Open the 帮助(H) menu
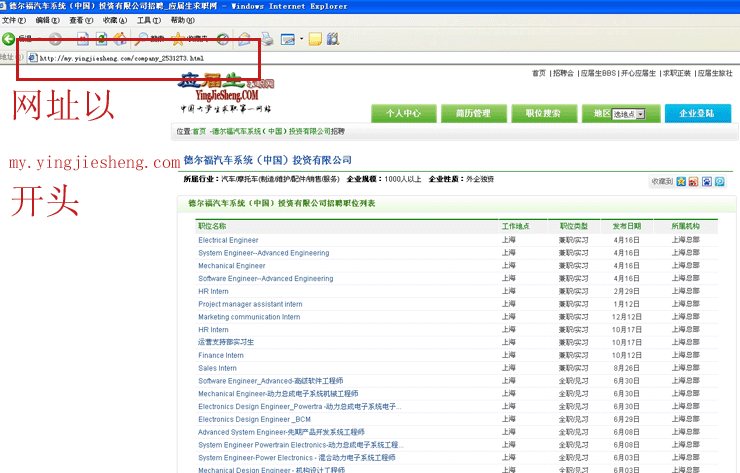The height and width of the screenshot is (473, 740). point(183,20)
